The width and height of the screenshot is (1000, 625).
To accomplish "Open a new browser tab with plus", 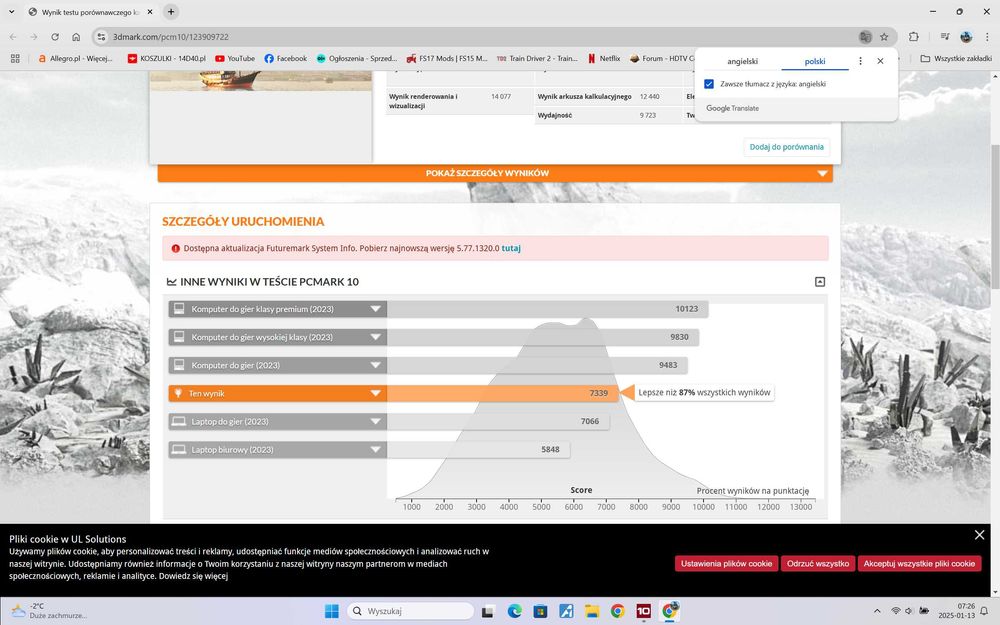I will pyautogui.click(x=171, y=11).
